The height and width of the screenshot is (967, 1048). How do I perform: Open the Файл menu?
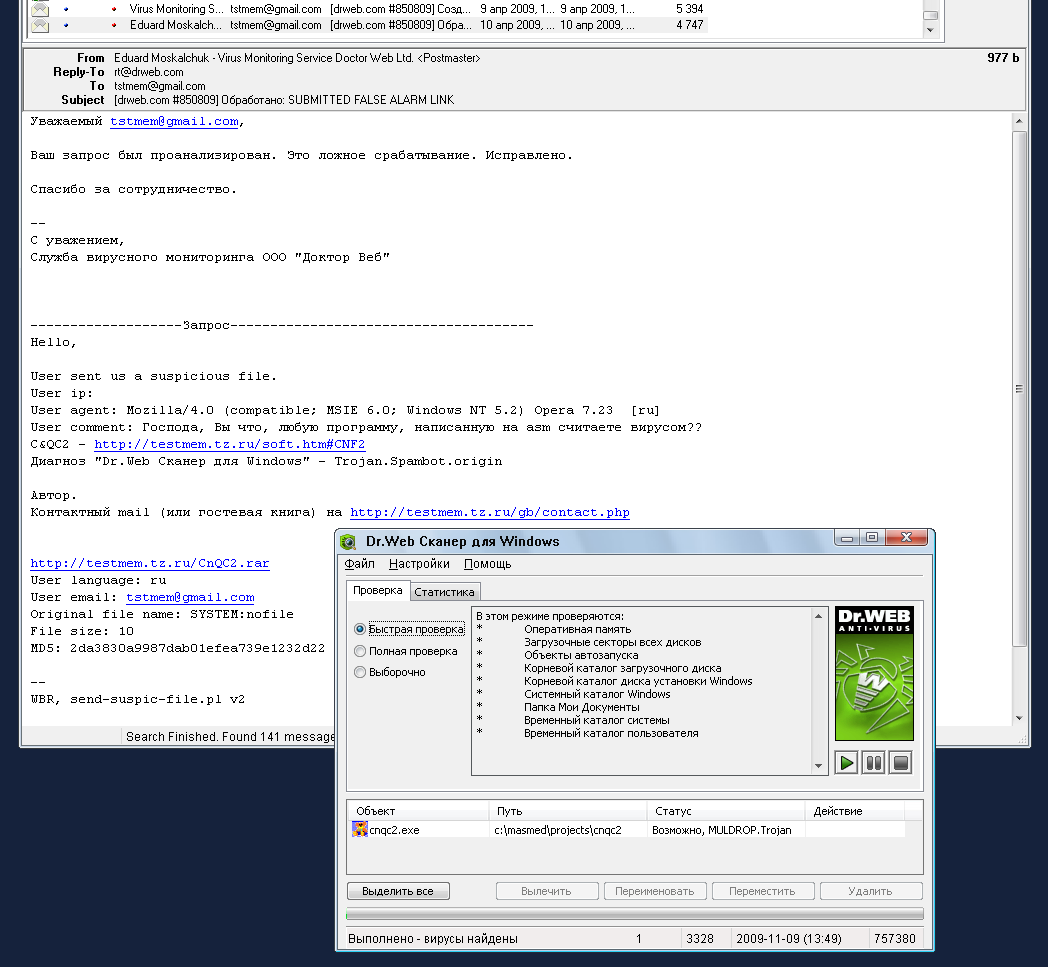[360, 563]
